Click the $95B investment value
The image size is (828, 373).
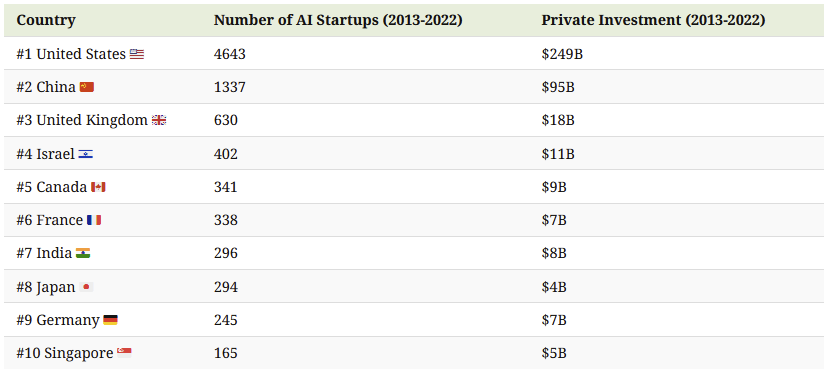[x=558, y=87]
